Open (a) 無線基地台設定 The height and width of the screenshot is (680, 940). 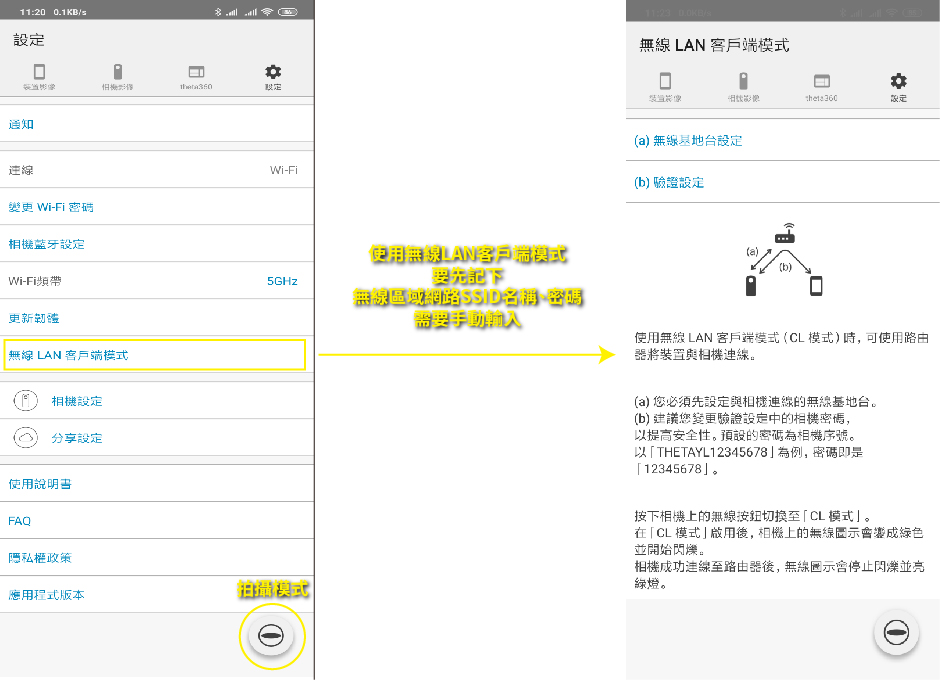point(689,141)
